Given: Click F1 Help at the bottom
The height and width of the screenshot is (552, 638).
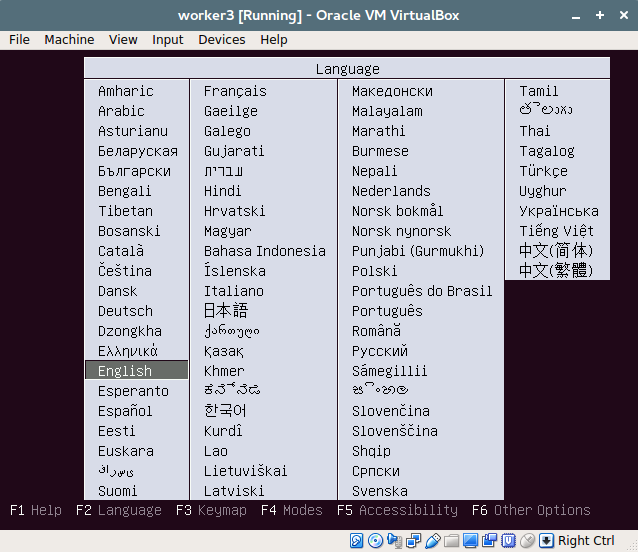Looking at the screenshot, I should coord(36,510).
